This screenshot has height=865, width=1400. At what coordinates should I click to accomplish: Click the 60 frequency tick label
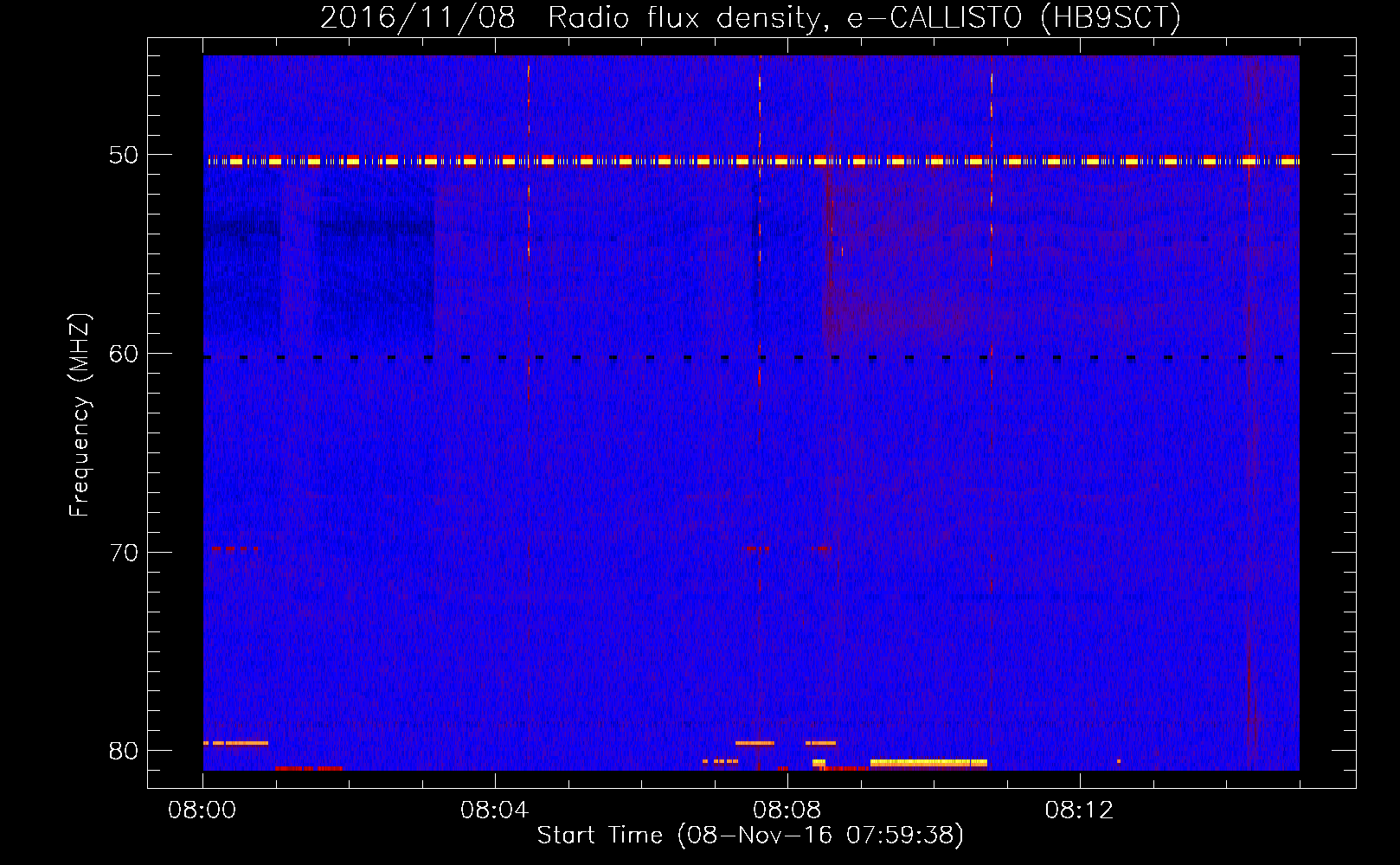(x=124, y=354)
